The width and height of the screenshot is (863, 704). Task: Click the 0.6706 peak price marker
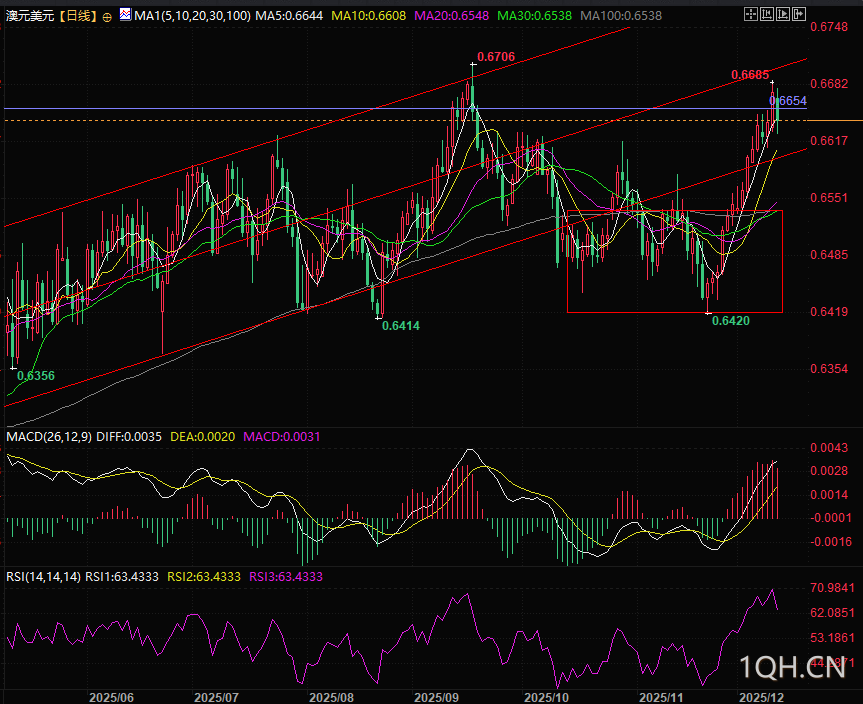(x=496, y=57)
